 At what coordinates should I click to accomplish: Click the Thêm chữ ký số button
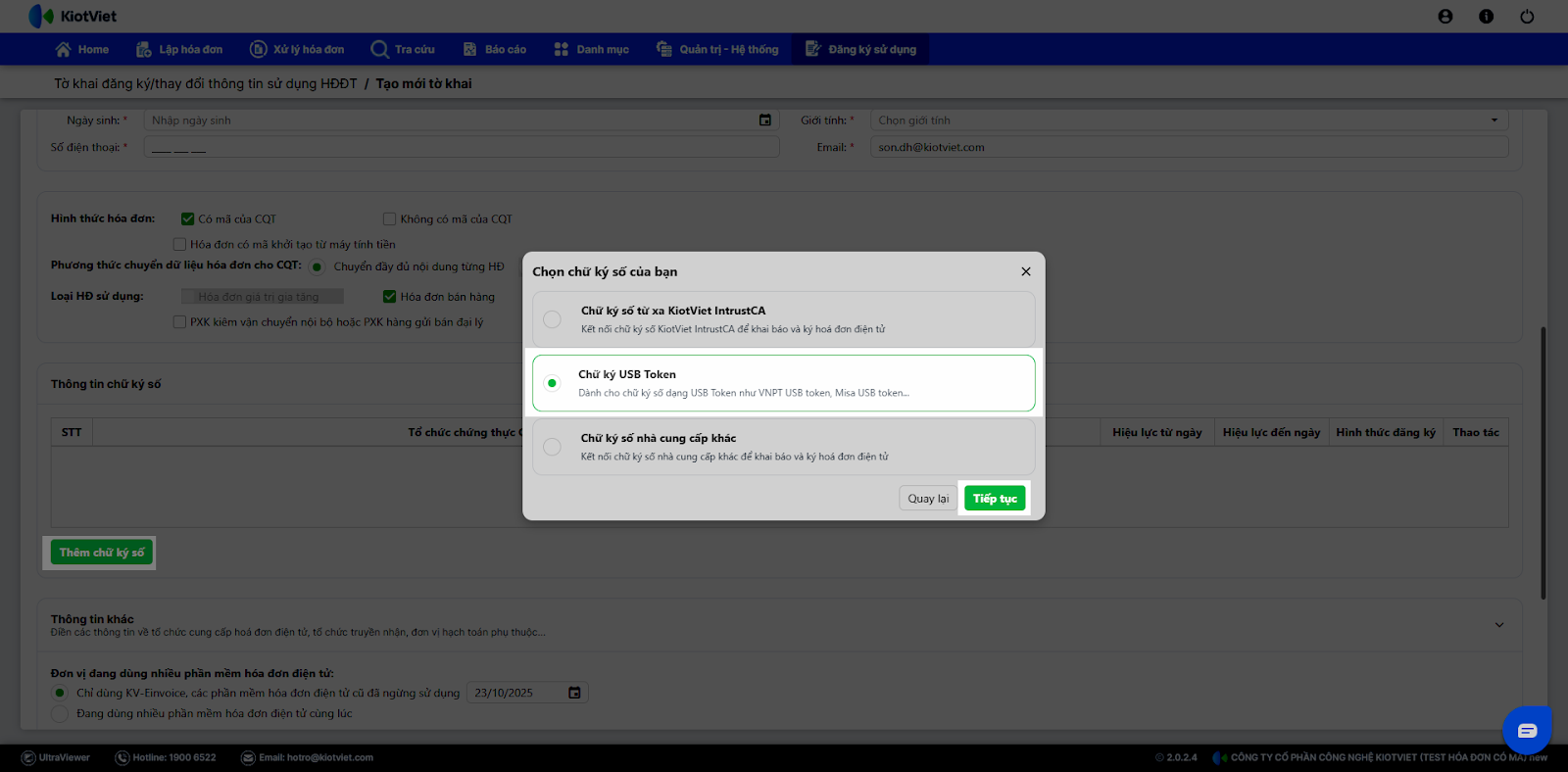(102, 553)
